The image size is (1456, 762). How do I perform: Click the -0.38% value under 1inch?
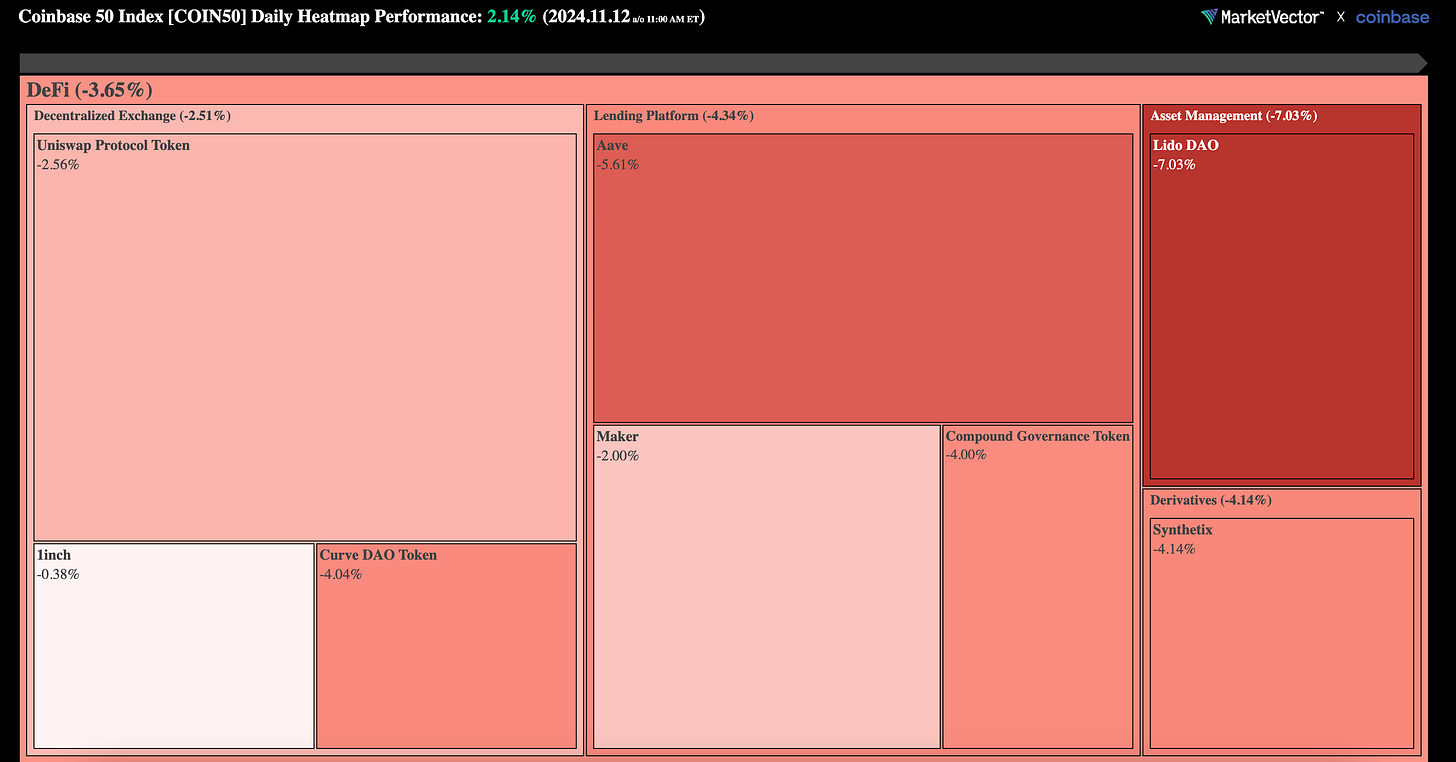pyautogui.click(x=58, y=574)
